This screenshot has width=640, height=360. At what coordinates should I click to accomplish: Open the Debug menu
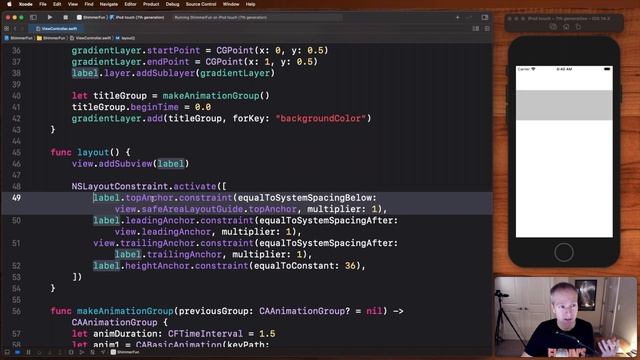(172, 4)
